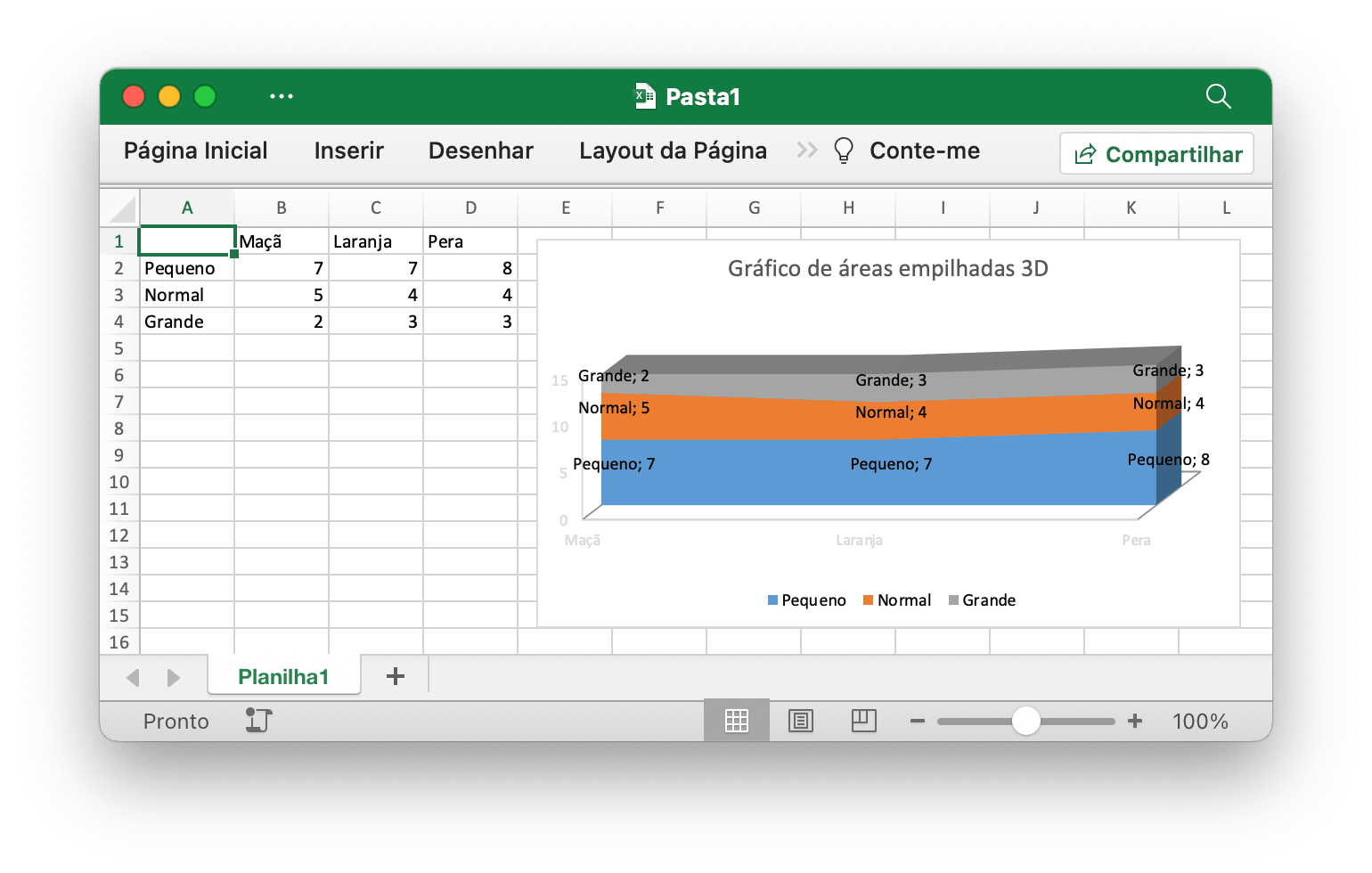Click the Compartilhar share button

tap(1156, 154)
